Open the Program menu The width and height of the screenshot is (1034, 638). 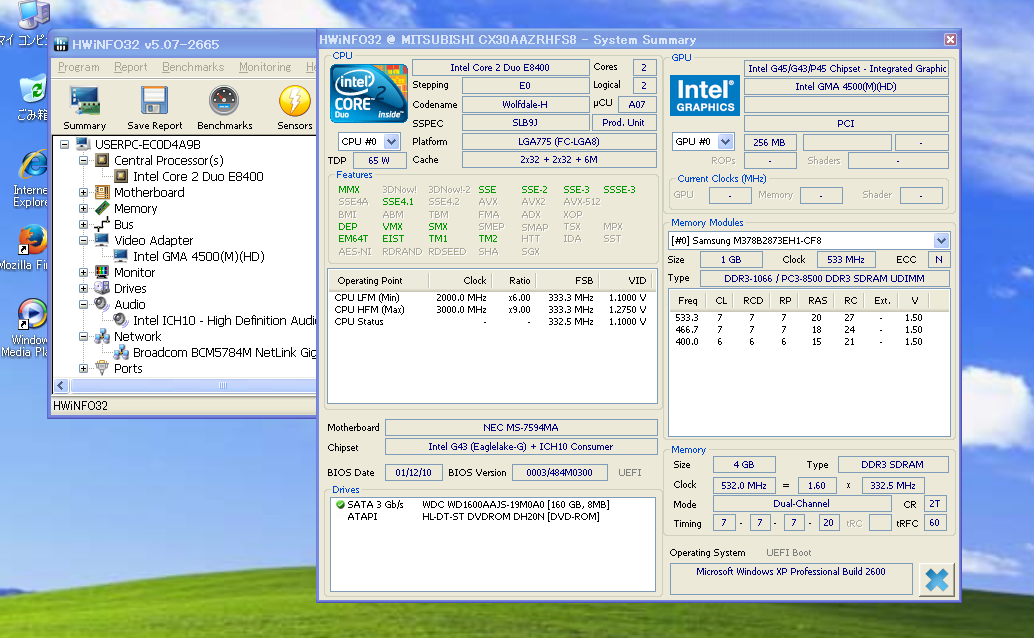[x=78, y=67]
